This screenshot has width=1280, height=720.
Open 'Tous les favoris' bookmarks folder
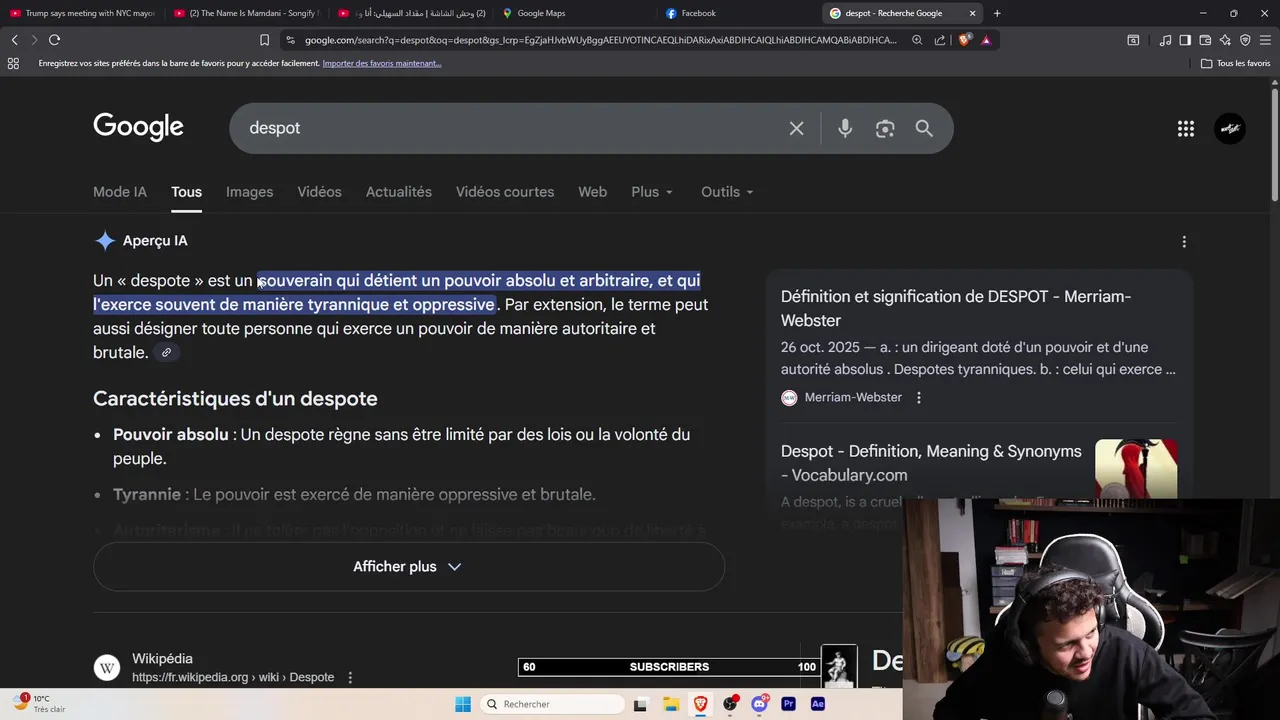pyautogui.click(x=1236, y=63)
